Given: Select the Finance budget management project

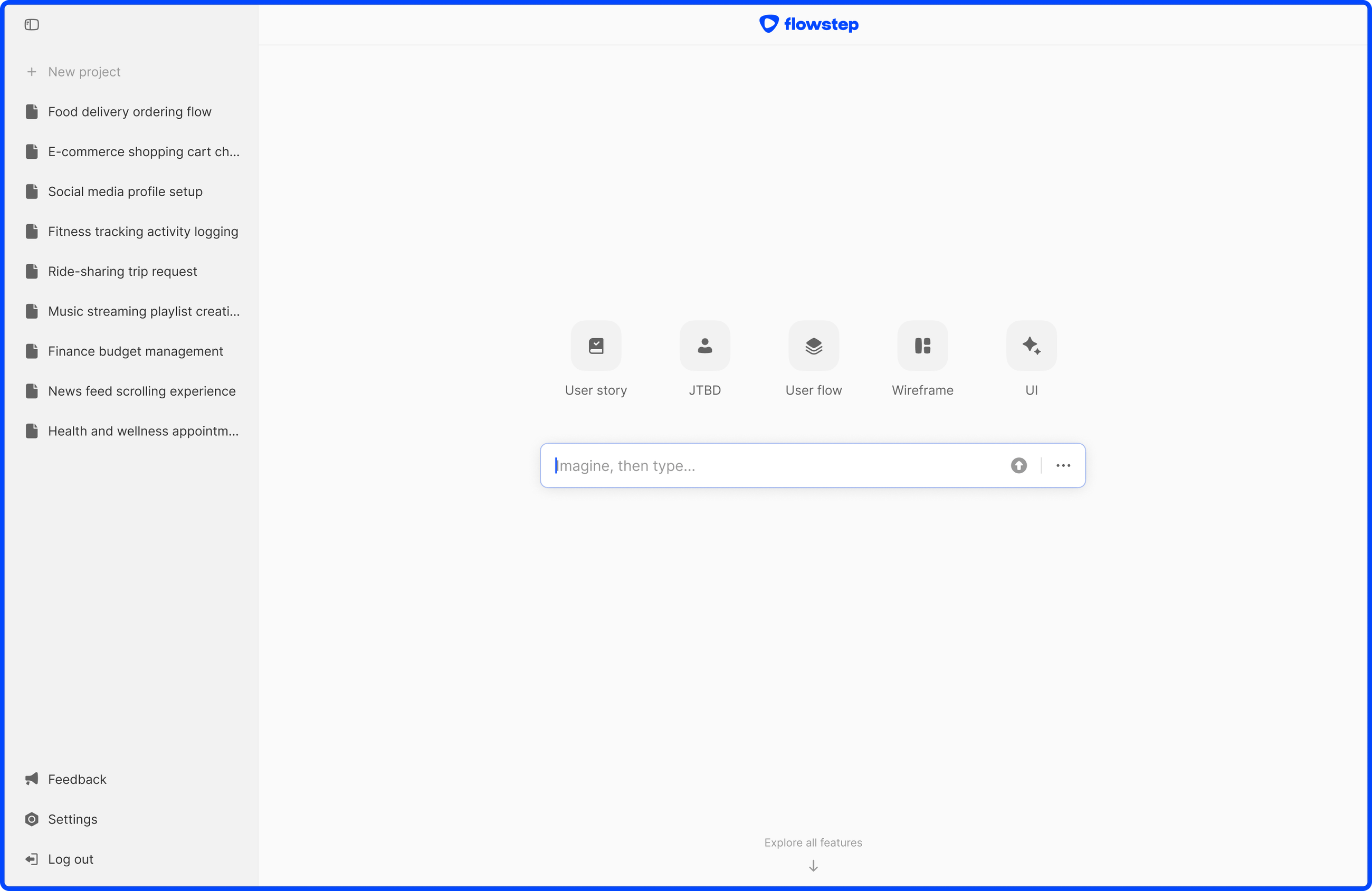Looking at the screenshot, I should tap(136, 351).
